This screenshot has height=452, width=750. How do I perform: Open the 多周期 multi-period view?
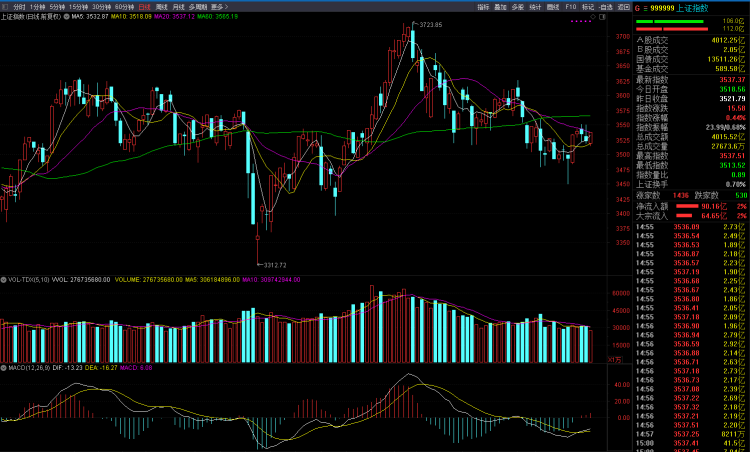[197, 6]
